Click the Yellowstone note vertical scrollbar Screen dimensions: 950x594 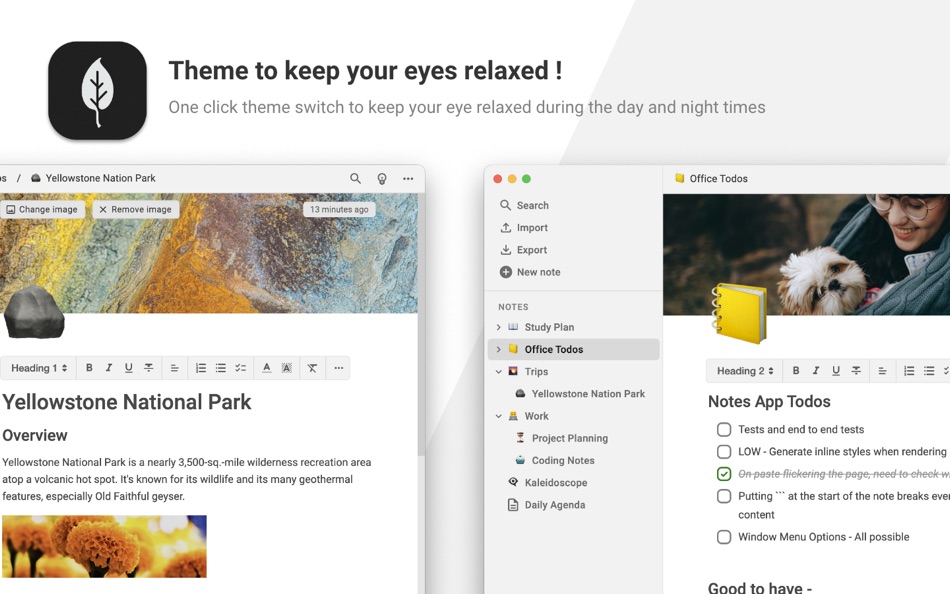(x=421, y=324)
